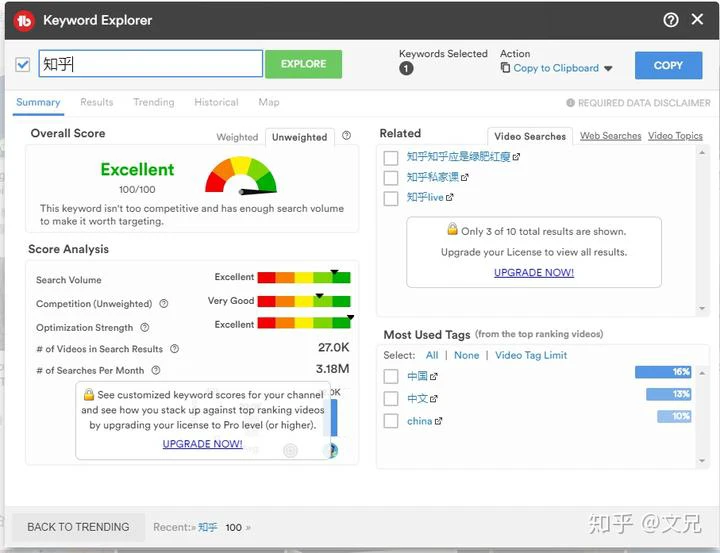Image resolution: width=720 pixels, height=553 pixels.
Task: Click help icon next to Competition (Unweighted)
Action: pyautogui.click(x=163, y=304)
